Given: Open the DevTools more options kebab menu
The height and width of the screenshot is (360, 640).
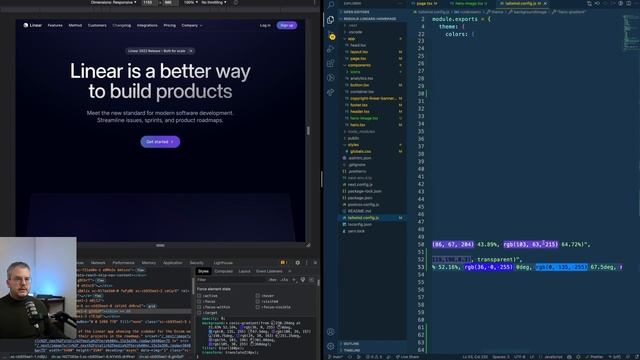Looking at the screenshot, I should [x=307, y=263].
